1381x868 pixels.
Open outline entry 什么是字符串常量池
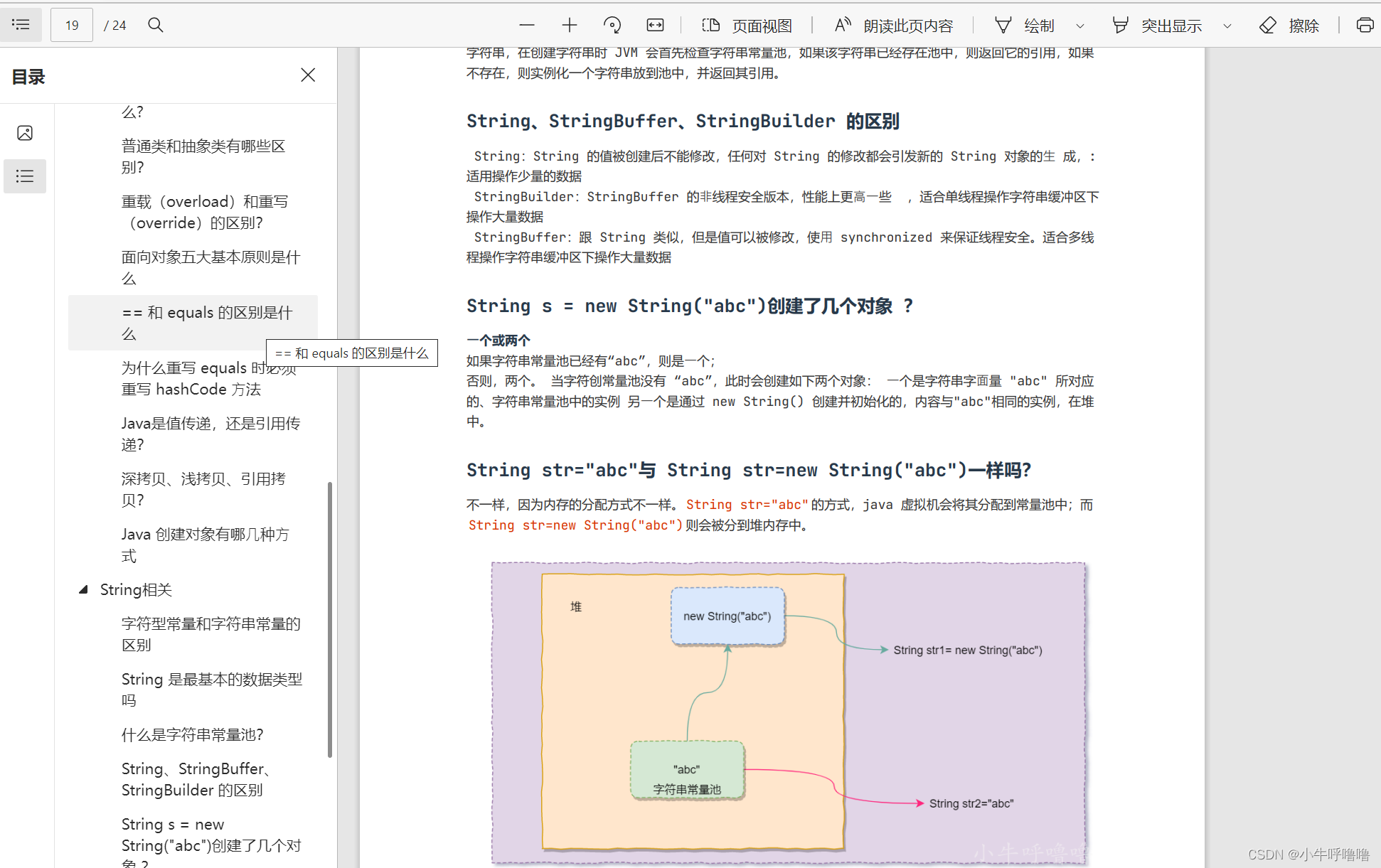tap(192, 734)
